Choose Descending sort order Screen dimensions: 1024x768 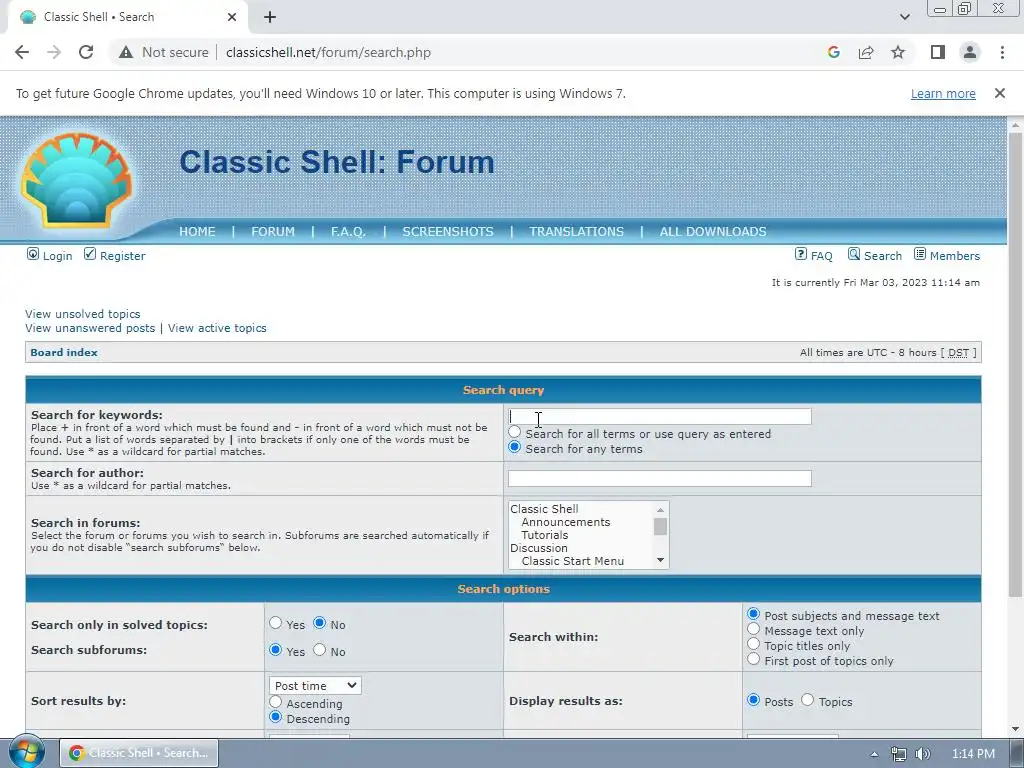coord(276,717)
